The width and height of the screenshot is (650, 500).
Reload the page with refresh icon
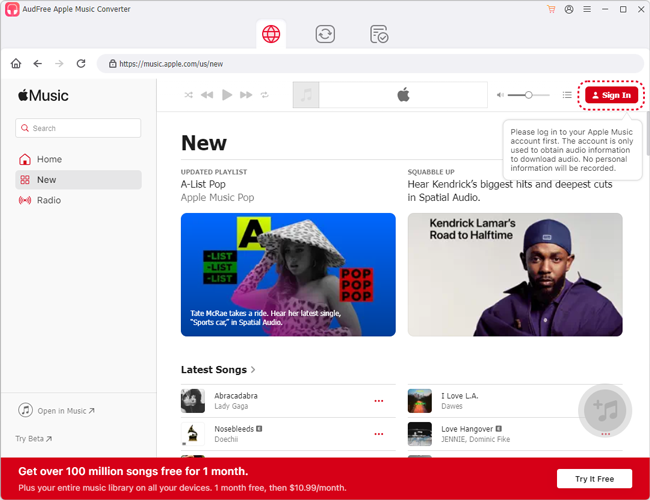(81, 63)
